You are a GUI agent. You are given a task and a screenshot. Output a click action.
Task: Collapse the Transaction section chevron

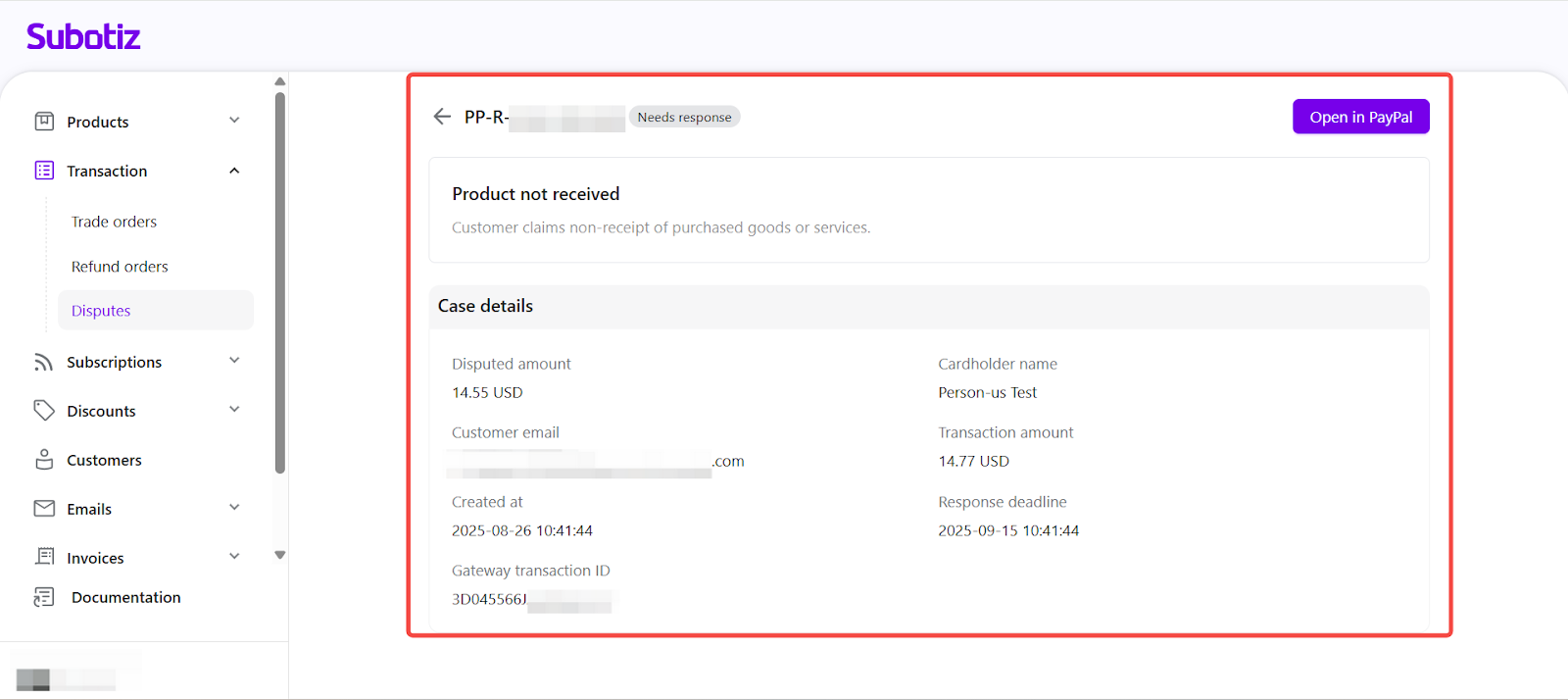234,171
